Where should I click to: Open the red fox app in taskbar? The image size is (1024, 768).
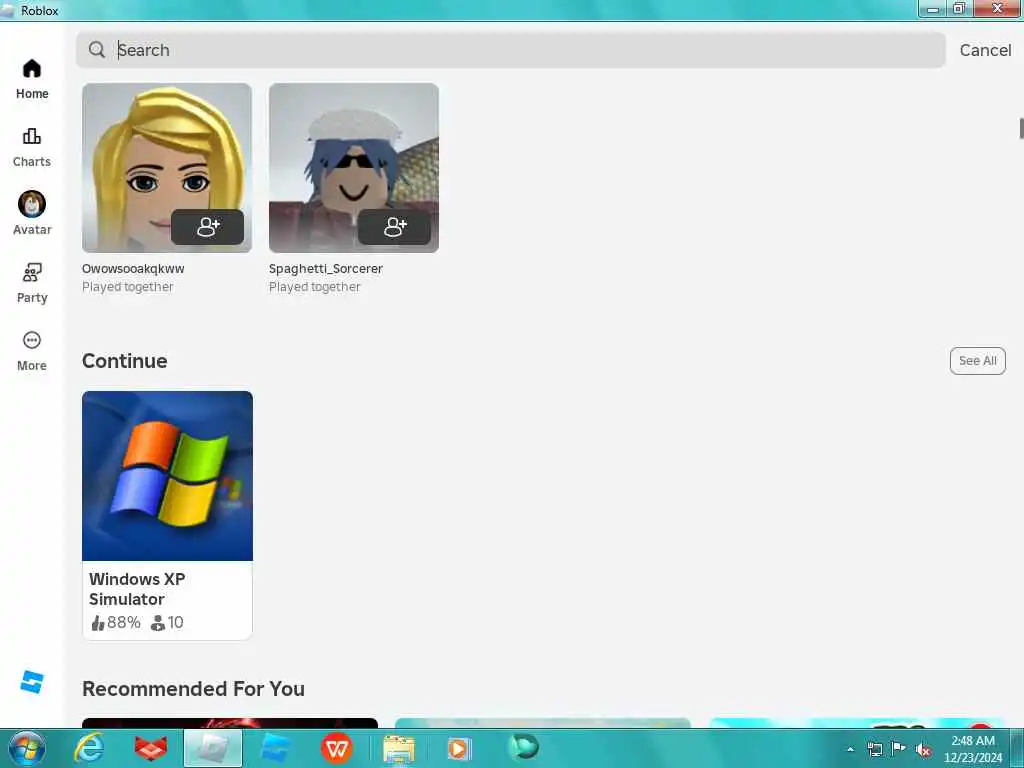[151, 748]
